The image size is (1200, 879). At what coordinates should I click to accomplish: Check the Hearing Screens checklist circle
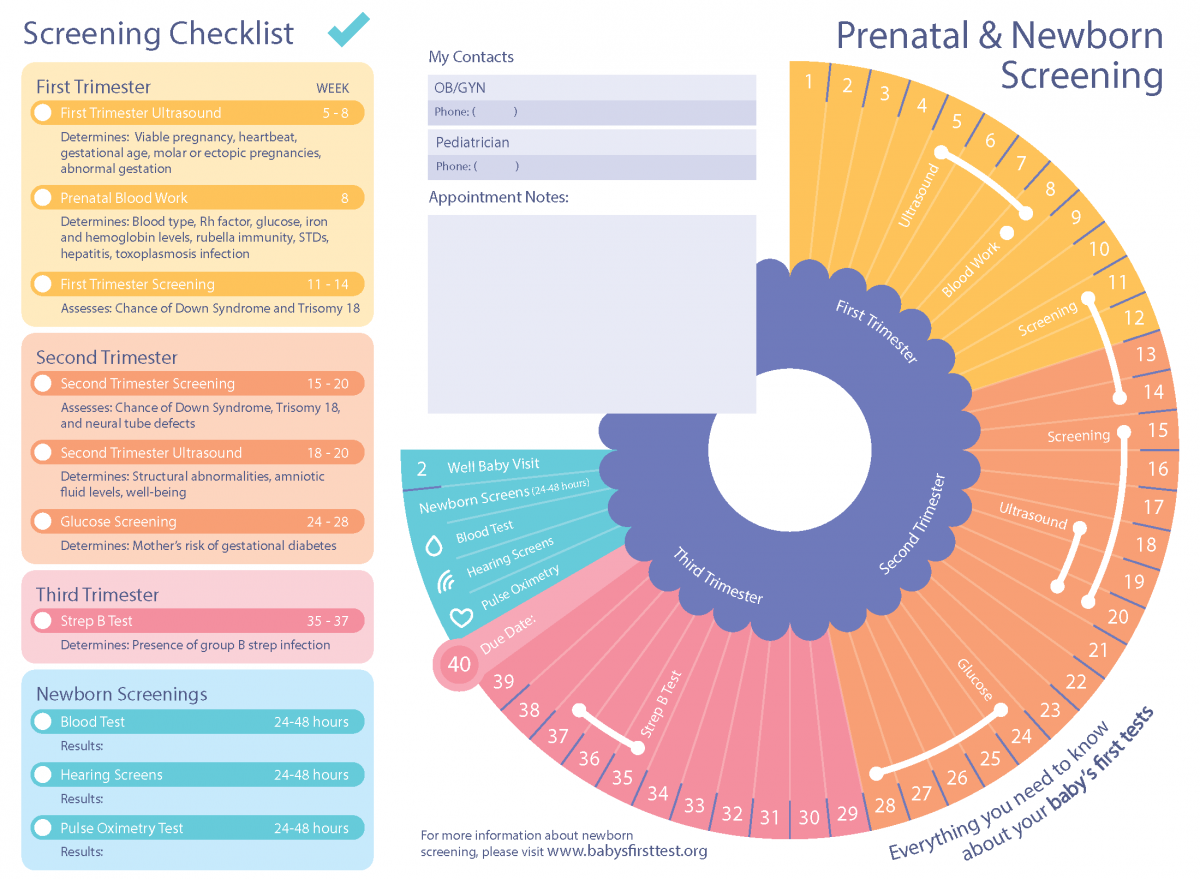[43, 775]
